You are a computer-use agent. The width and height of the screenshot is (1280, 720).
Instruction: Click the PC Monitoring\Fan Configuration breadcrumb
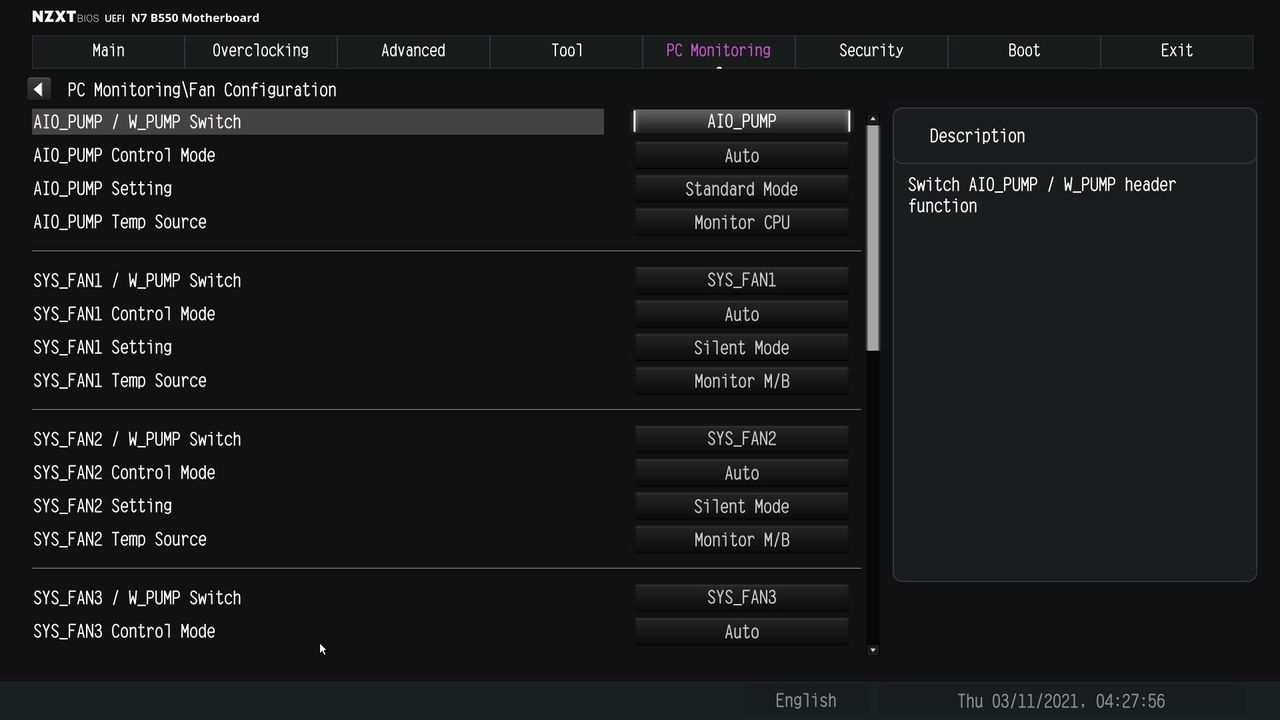pyautogui.click(x=202, y=90)
